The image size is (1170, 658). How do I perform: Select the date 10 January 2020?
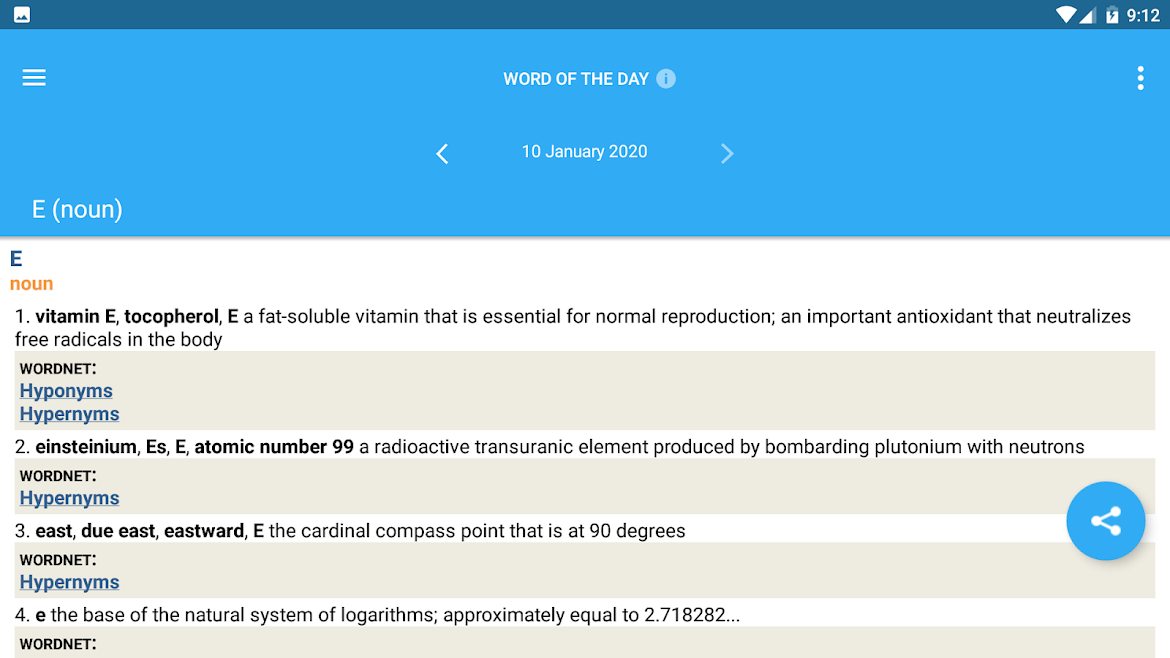(x=584, y=151)
